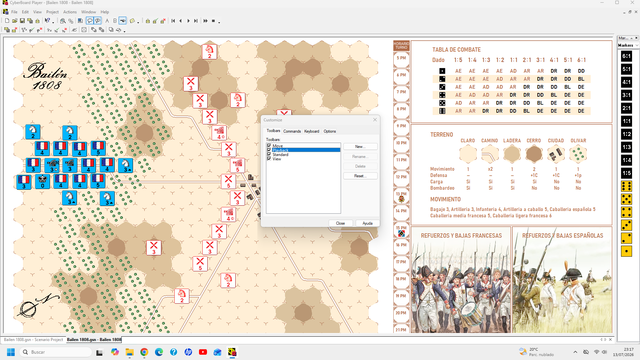Open the Markers dropdown in right panel
640x360 pixels.
(628, 45)
